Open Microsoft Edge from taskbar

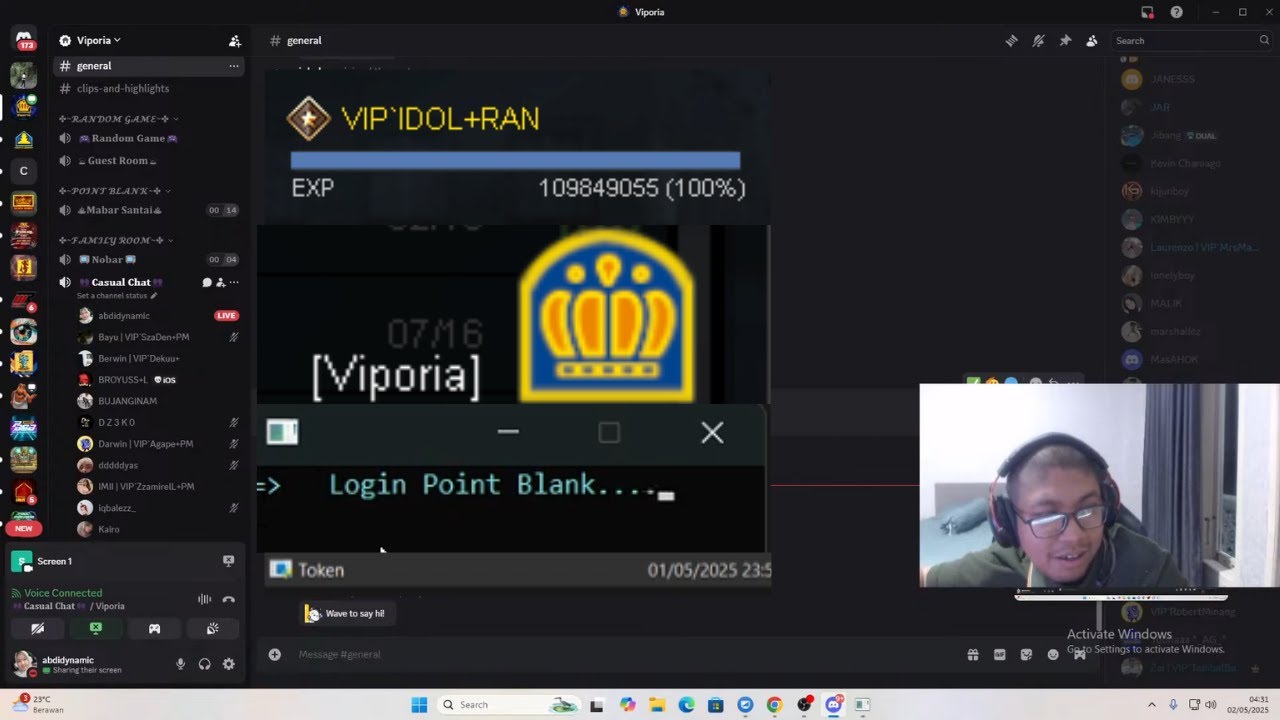tap(687, 705)
